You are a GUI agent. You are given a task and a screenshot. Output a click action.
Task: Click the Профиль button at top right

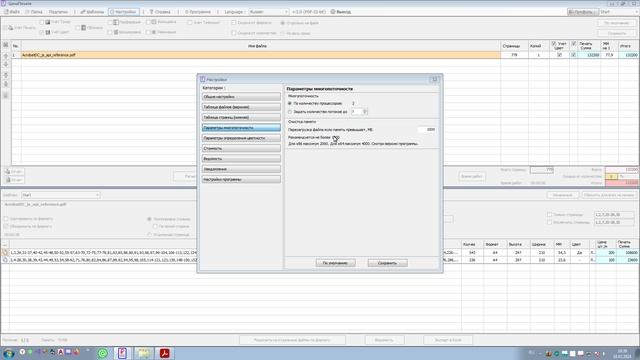coord(582,12)
